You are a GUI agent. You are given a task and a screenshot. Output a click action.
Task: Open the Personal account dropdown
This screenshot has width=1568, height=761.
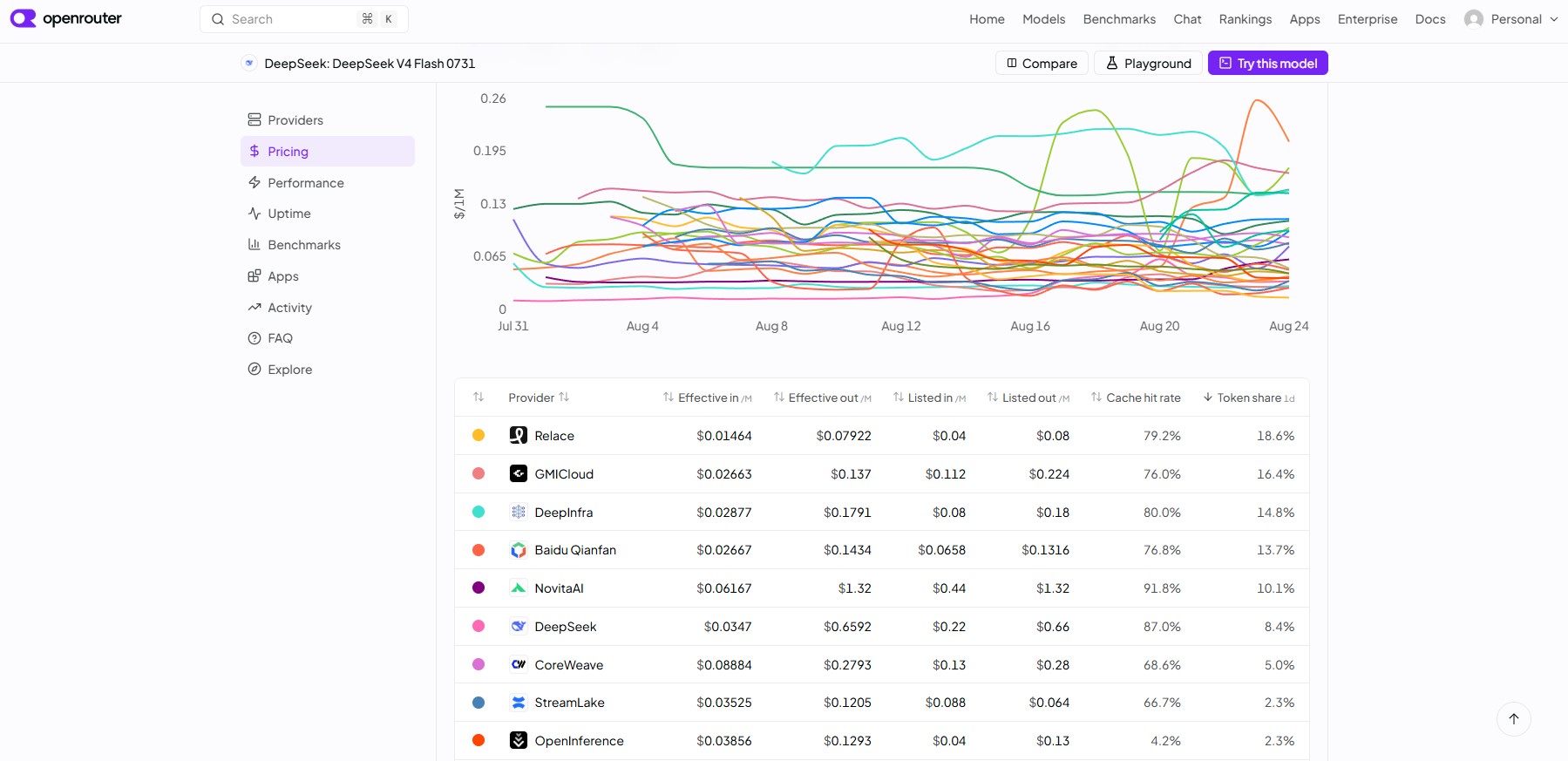pos(1511,19)
